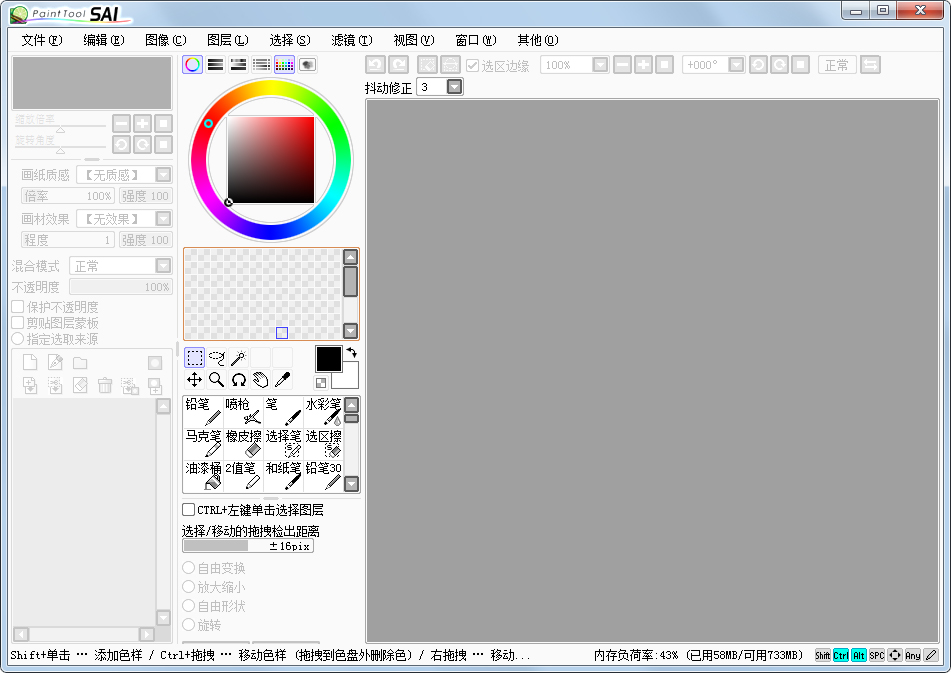Enable CTRL+左键单击选择图层 checkbox
This screenshot has height=673, width=951.
[189, 509]
